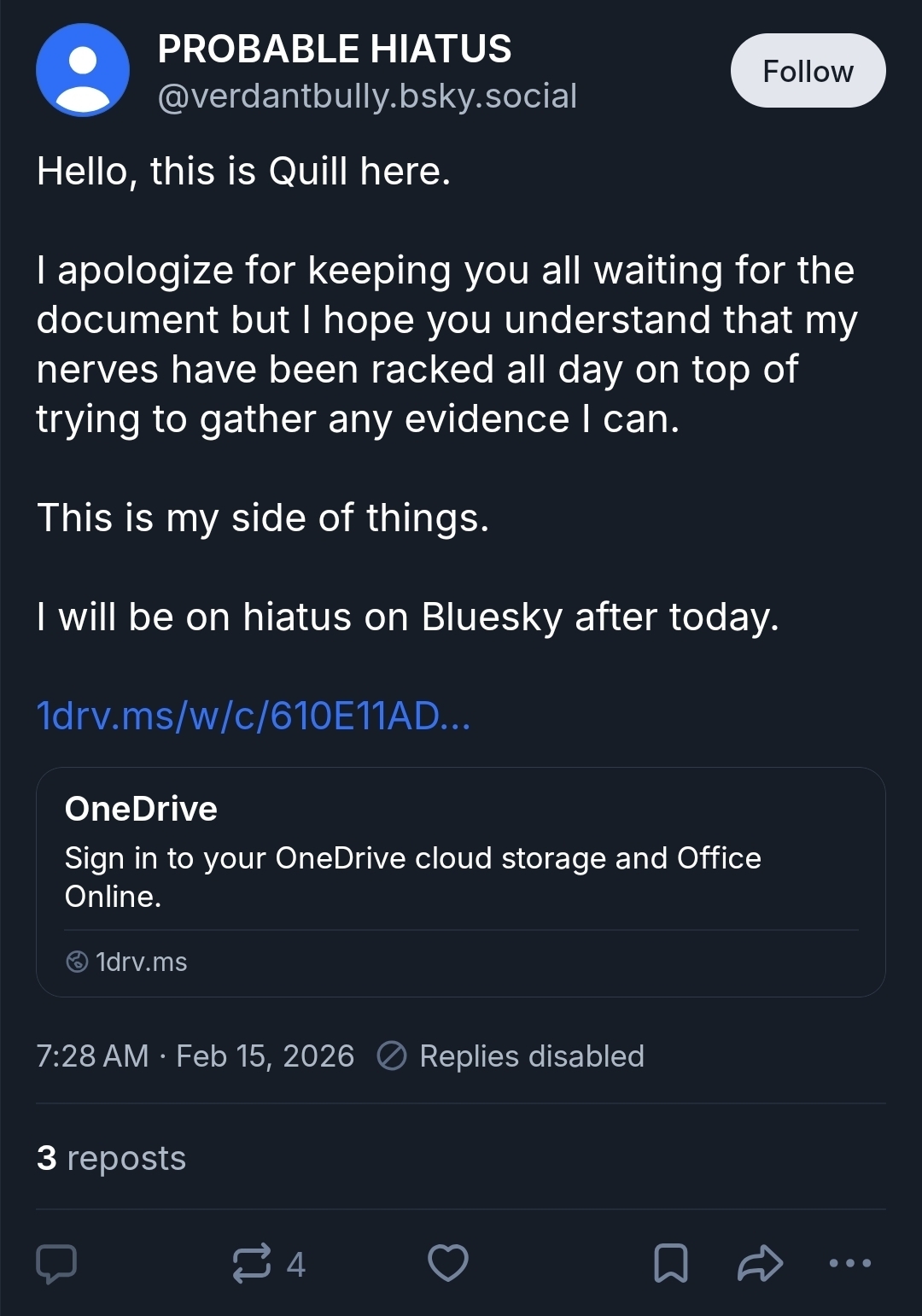Image resolution: width=922 pixels, height=1316 pixels.
Task: View the 3 reposts list
Action: 111,1159
